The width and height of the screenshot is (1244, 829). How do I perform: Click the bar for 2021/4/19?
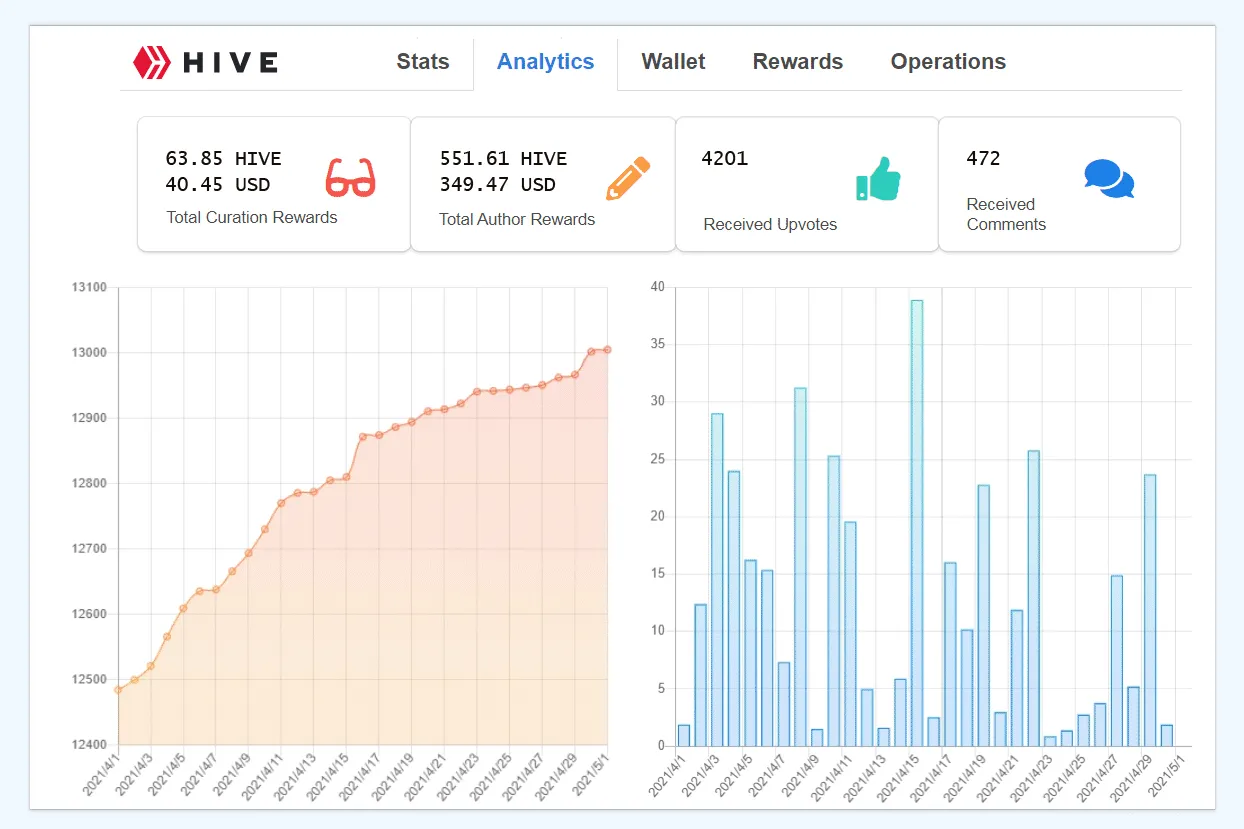click(x=983, y=616)
